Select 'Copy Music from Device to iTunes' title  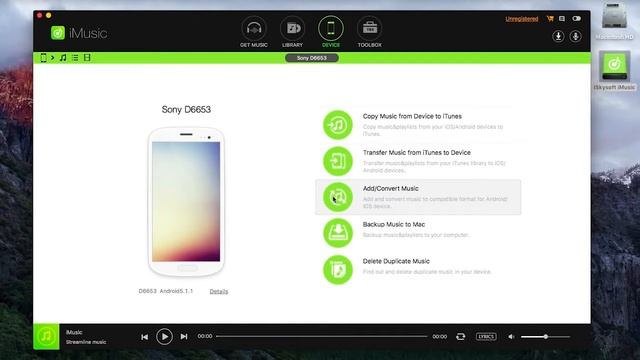tap(412, 116)
